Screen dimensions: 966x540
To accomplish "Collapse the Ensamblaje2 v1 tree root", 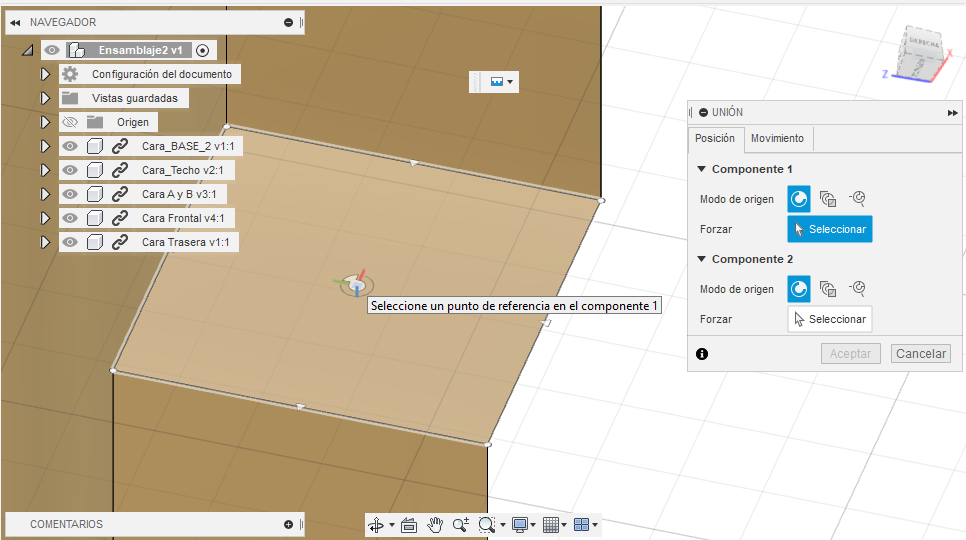I will coord(28,50).
